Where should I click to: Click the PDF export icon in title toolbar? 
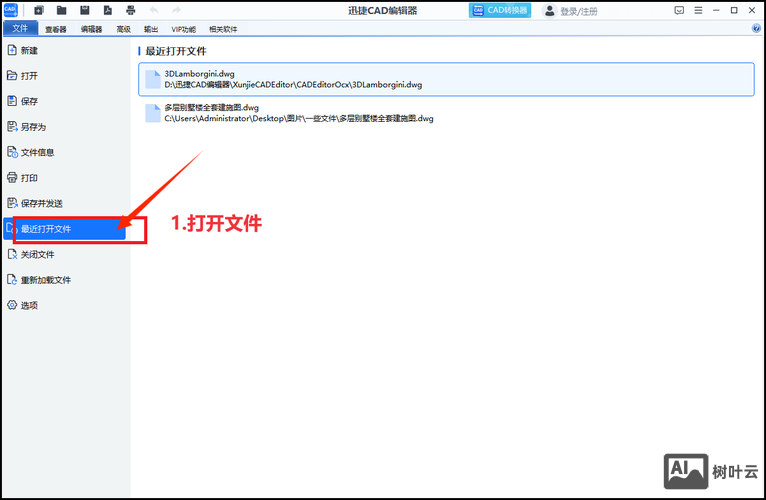point(107,10)
